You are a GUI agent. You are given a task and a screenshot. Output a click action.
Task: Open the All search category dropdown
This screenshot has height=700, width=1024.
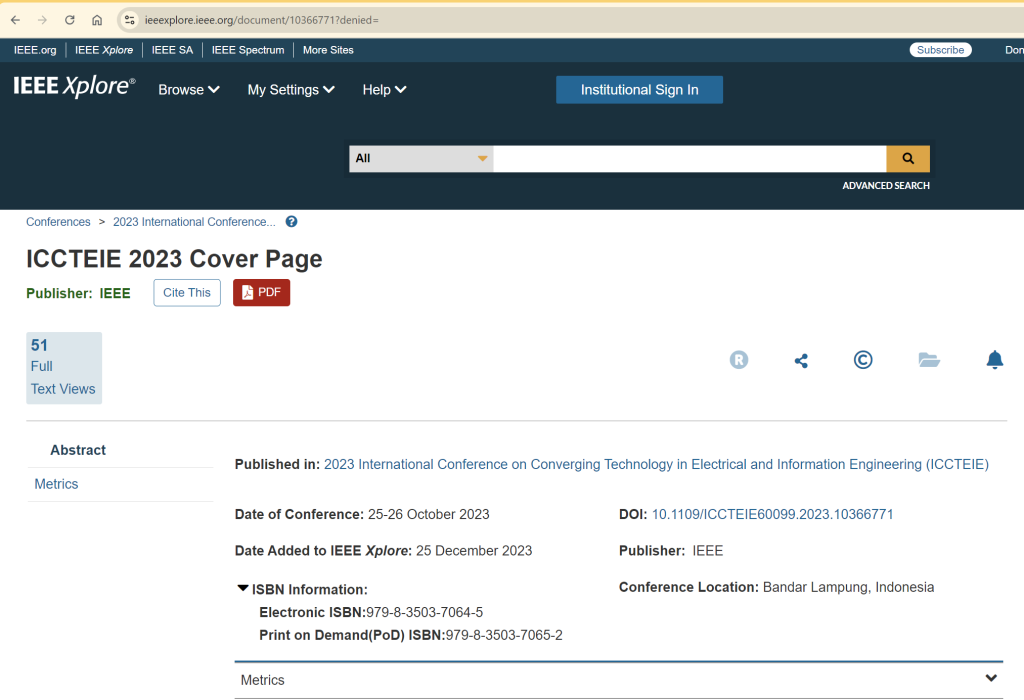coord(421,159)
